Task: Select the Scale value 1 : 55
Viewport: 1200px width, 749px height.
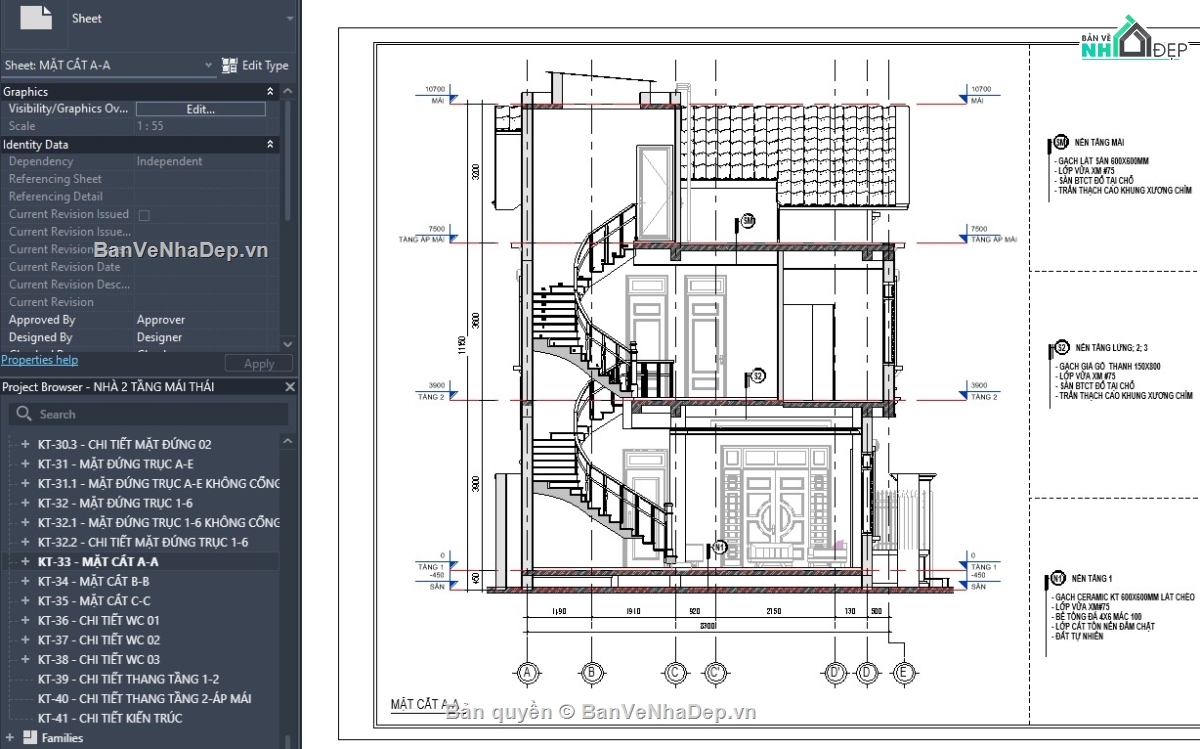Action: (150, 126)
